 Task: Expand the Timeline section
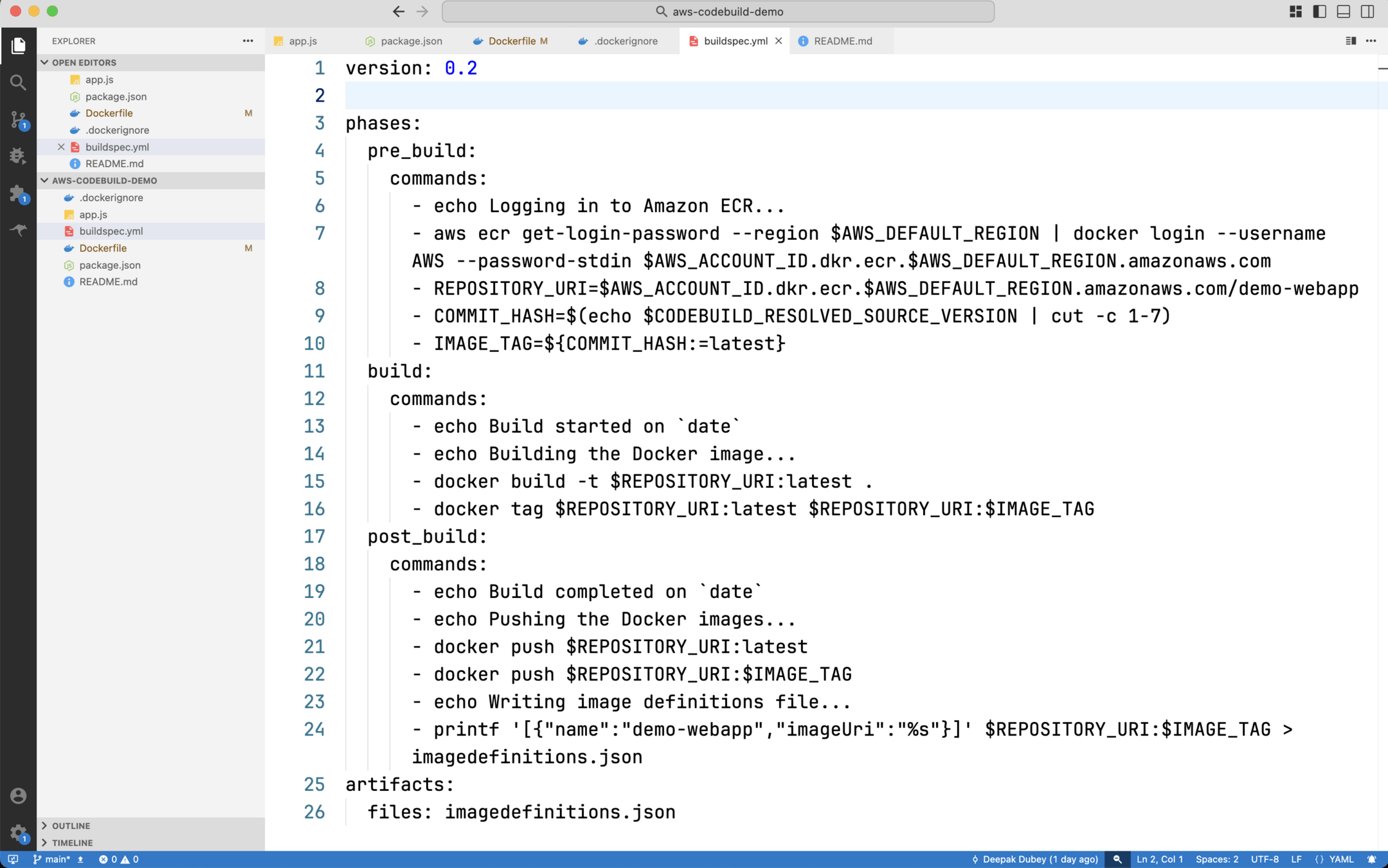pos(72,842)
